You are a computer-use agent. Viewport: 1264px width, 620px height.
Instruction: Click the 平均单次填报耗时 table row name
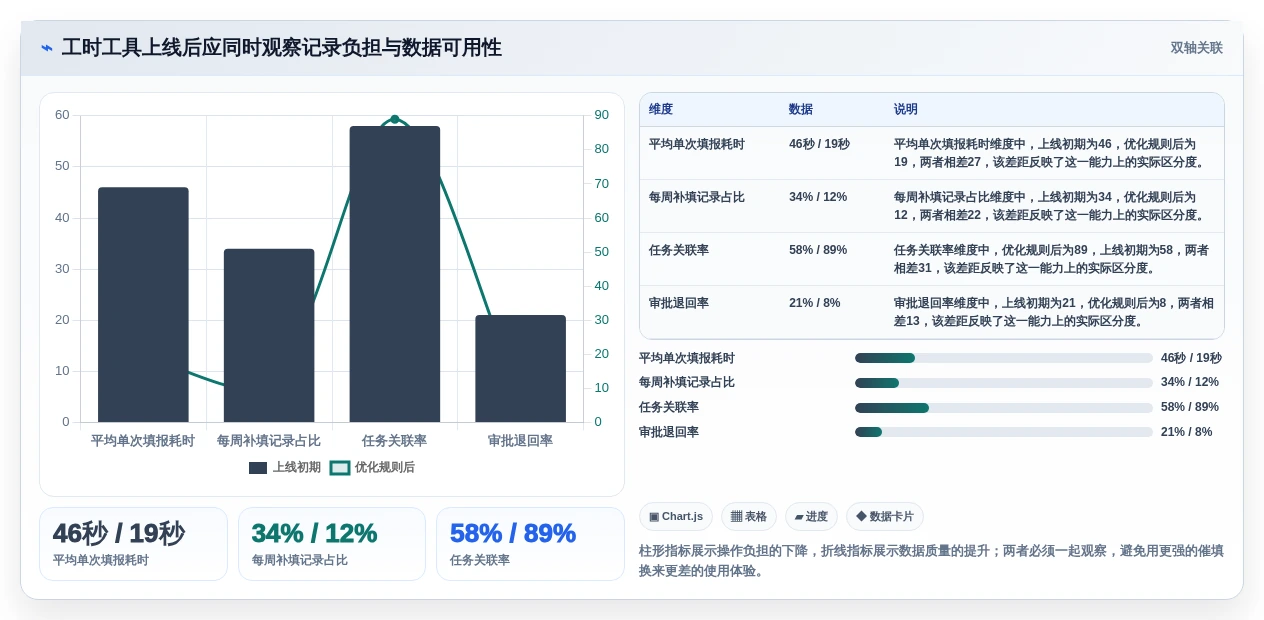tap(697, 144)
